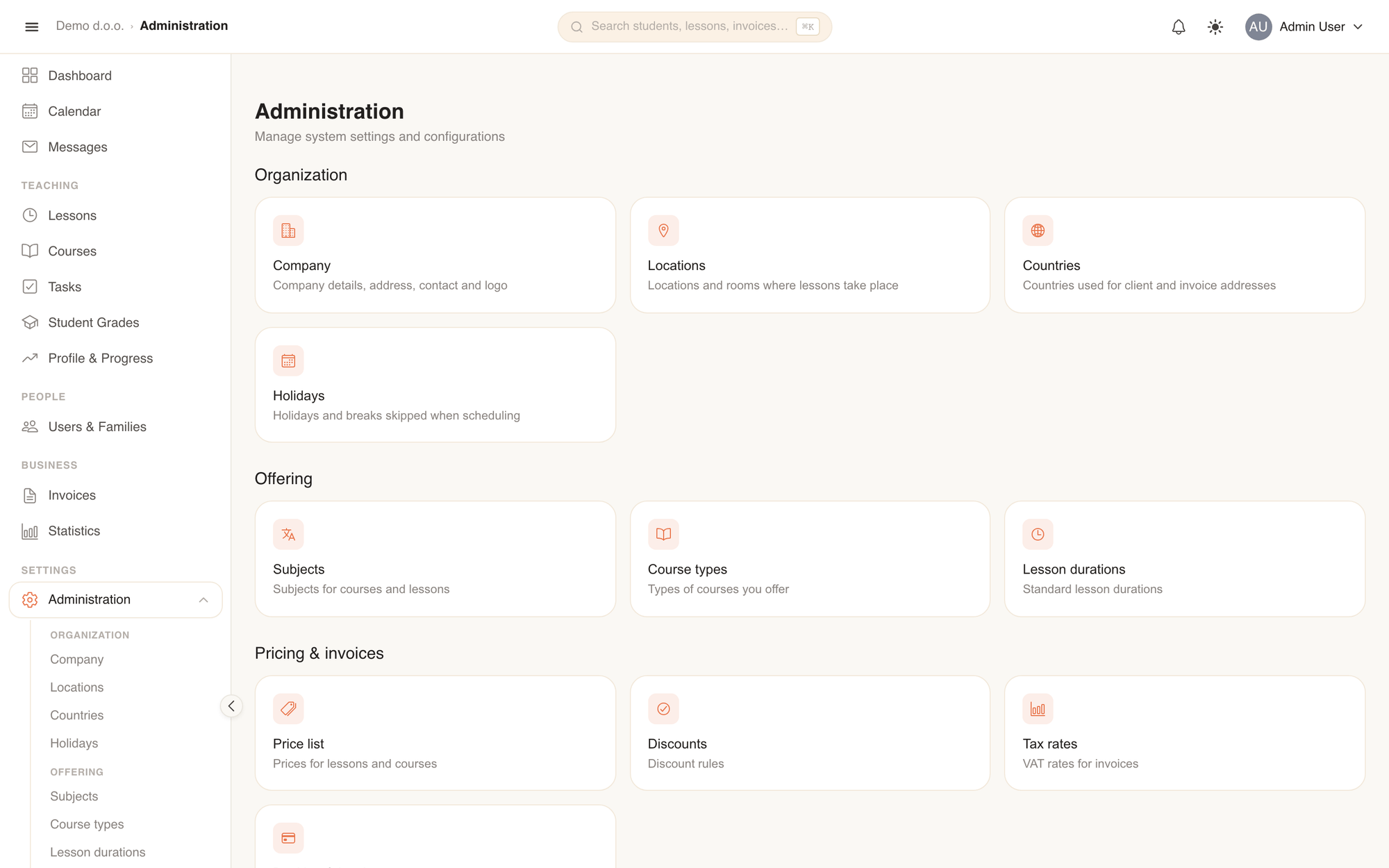Collapse the sidebar with the arrow button
Screen dimensions: 1389x868
pos(231,706)
